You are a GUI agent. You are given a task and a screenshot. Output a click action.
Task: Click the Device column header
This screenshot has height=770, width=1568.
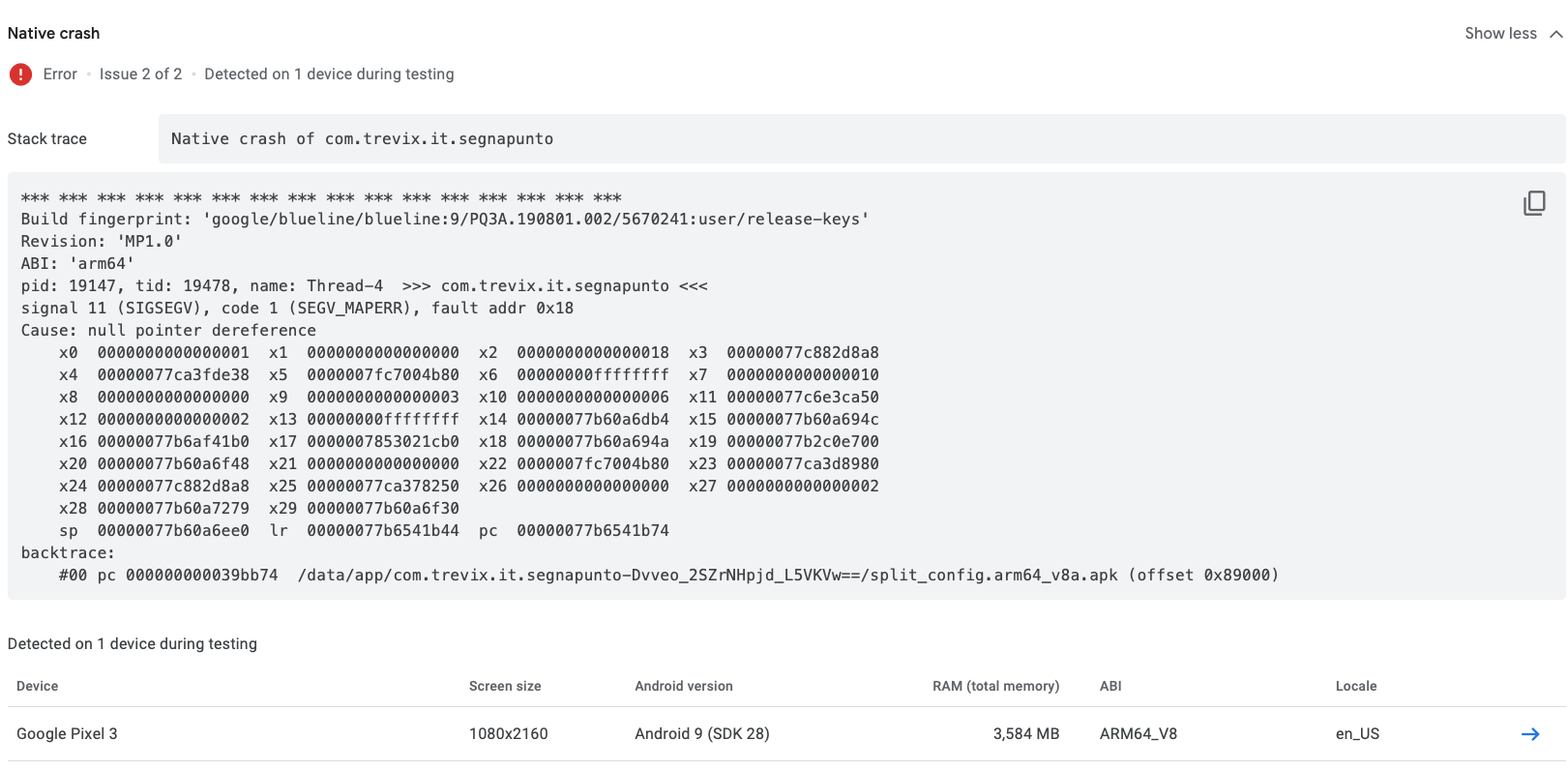38,687
